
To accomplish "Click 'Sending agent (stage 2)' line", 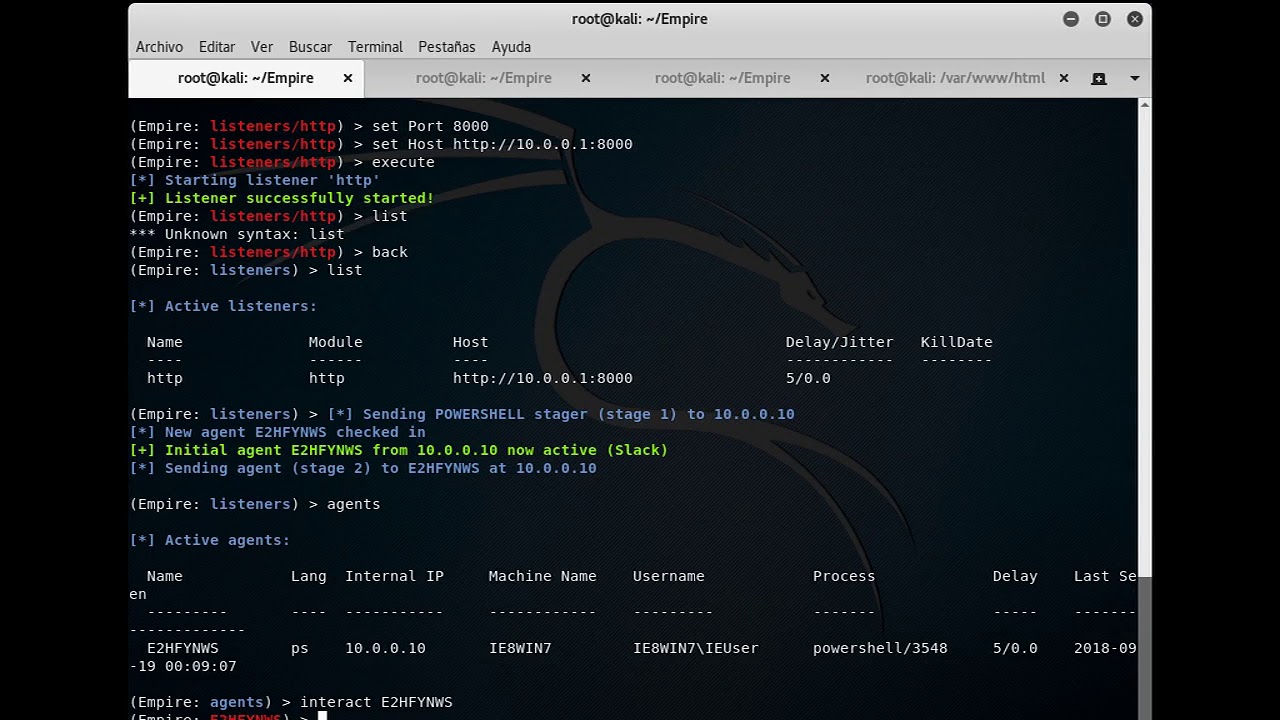I will click(x=363, y=468).
